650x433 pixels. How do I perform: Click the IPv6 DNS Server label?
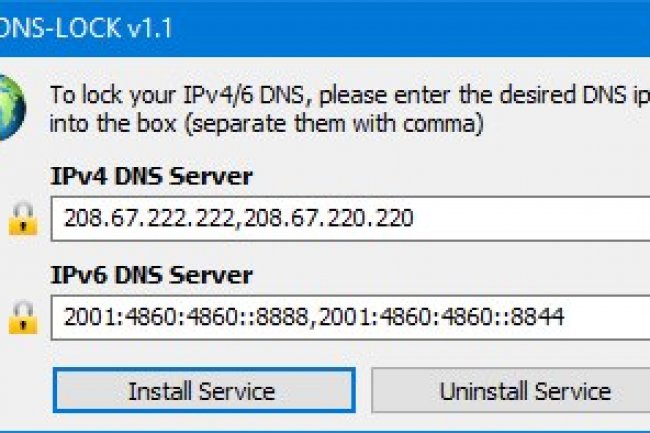151,275
